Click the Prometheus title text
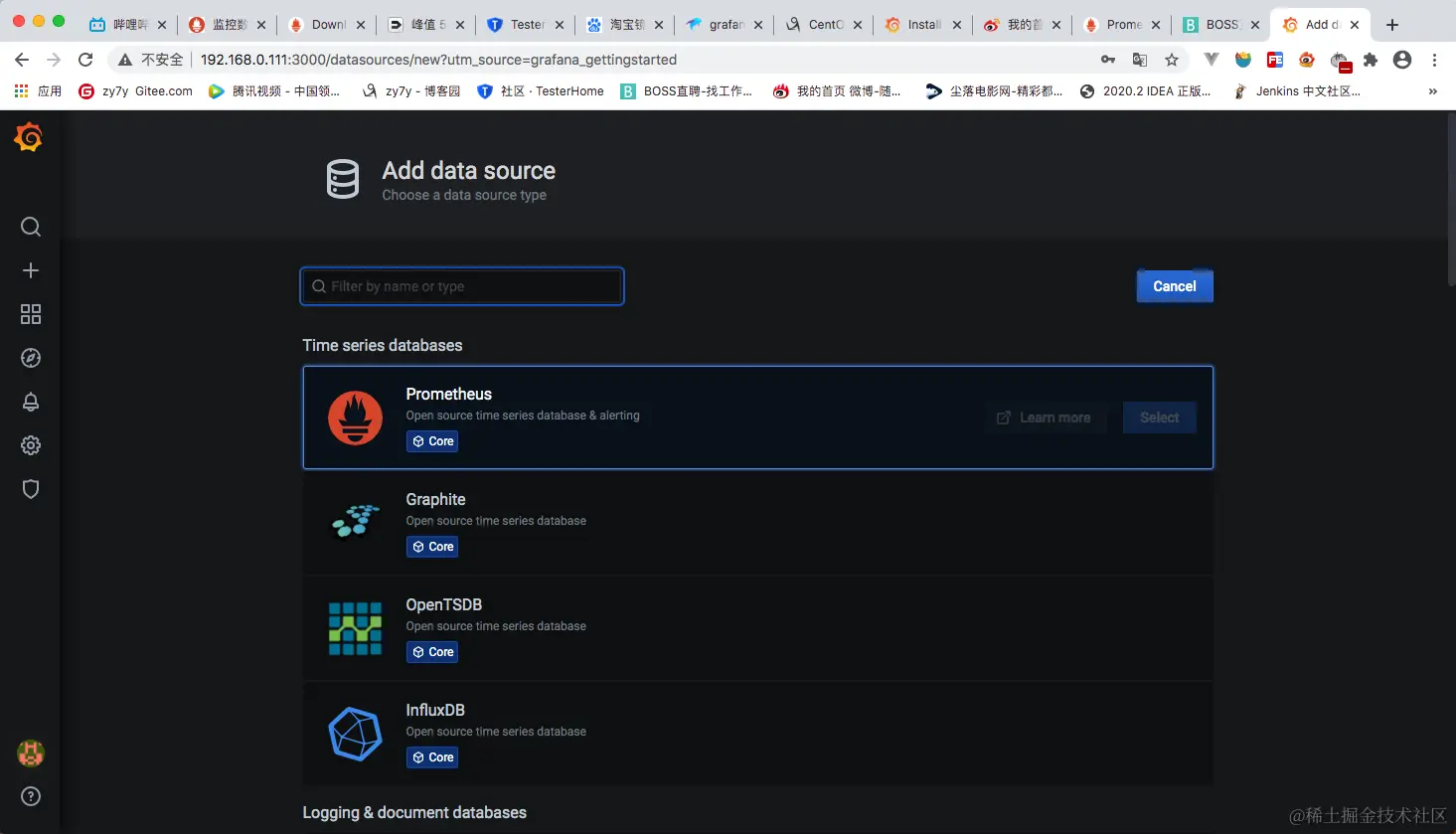The width and height of the screenshot is (1456, 834). [x=448, y=394]
